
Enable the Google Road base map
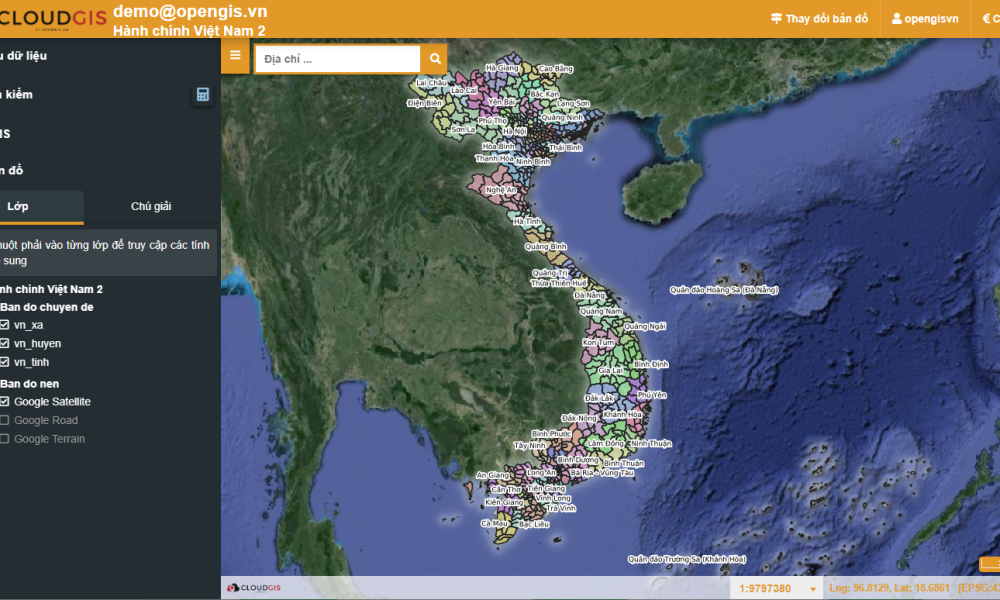pos(5,420)
